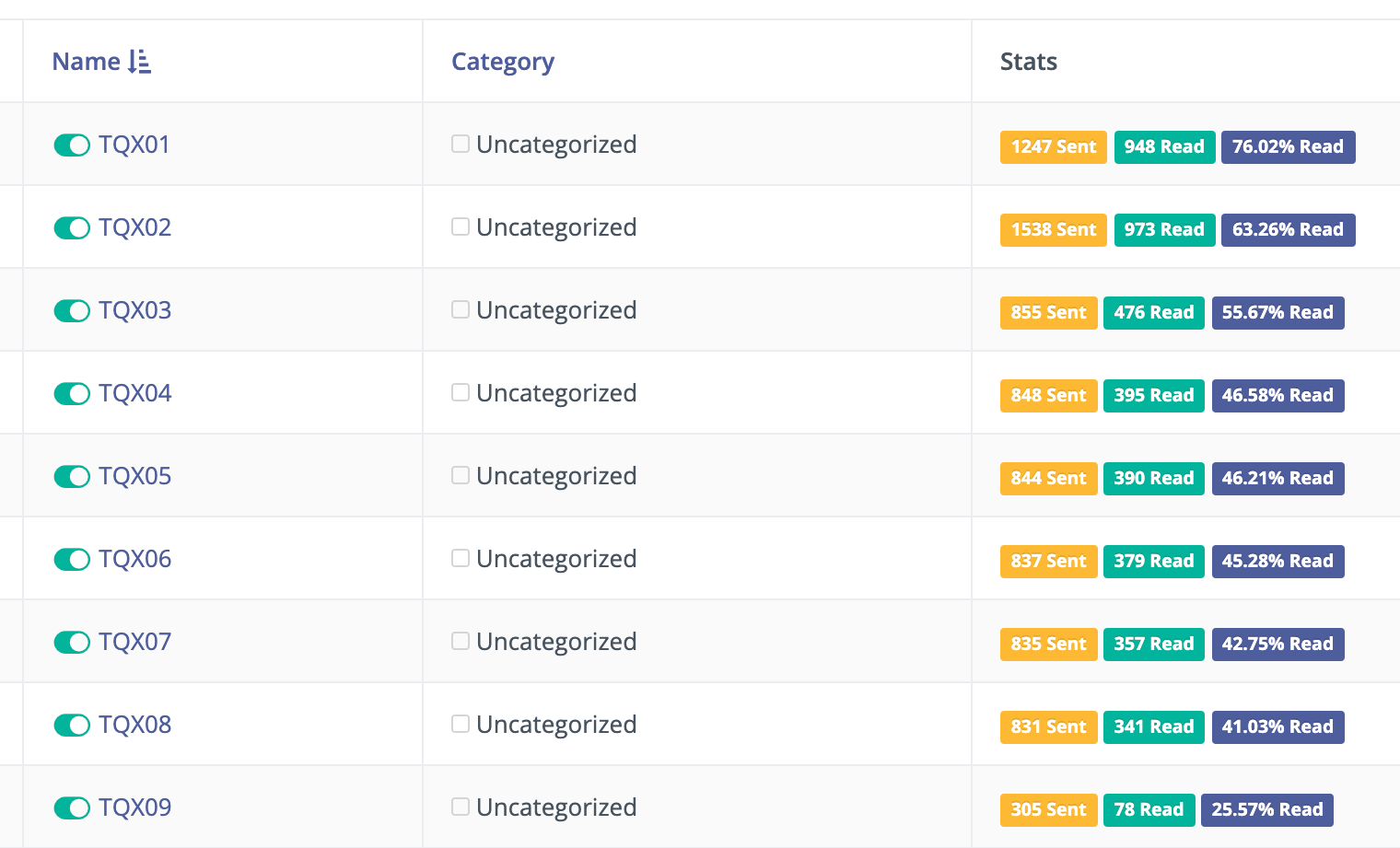Click the 390 Read badge
The height and width of the screenshot is (848, 1400).
(1154, 479)
